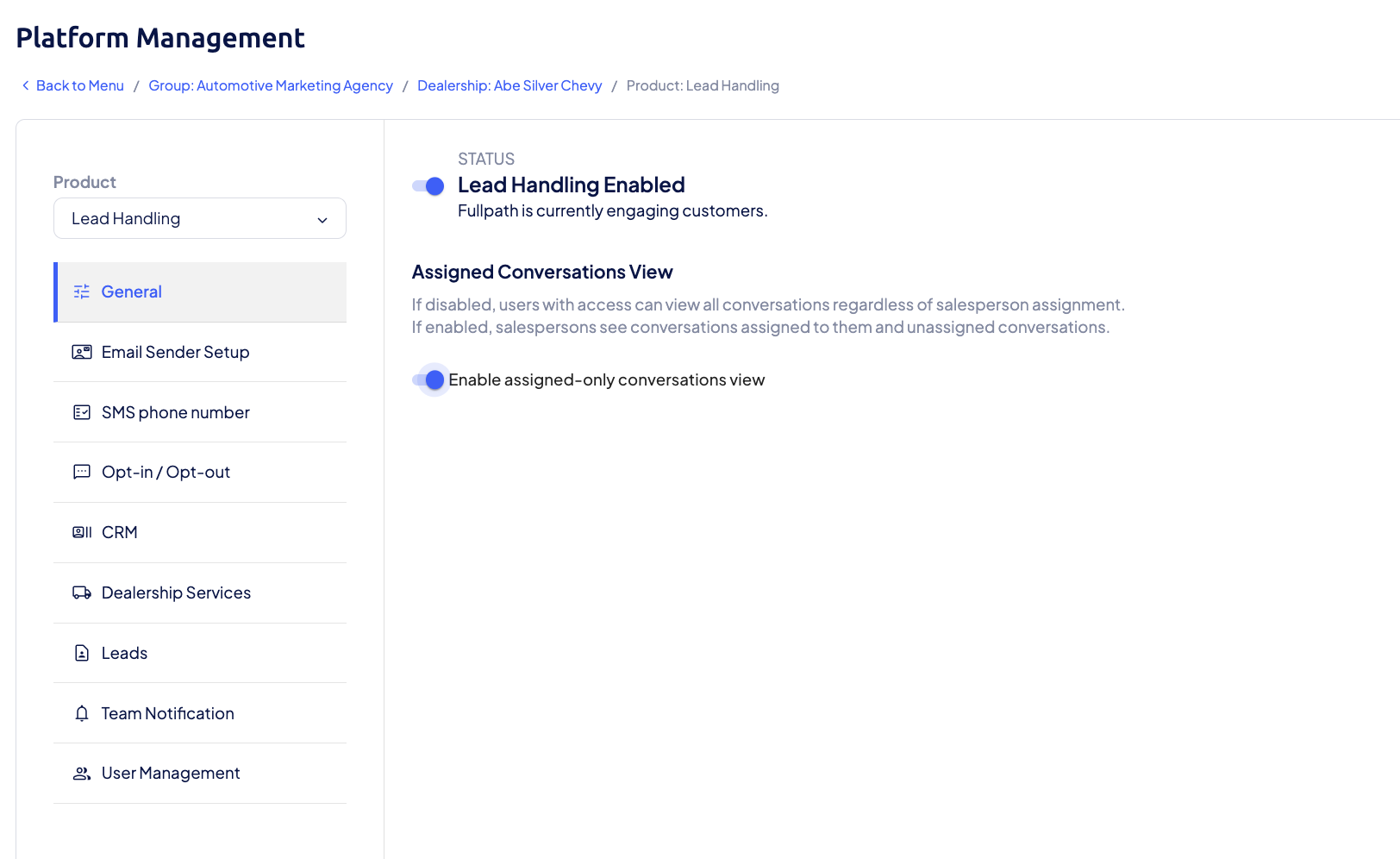Disable assigned-only conversations view switch
The image size is (1400, 859).
[x=428, y=379]
